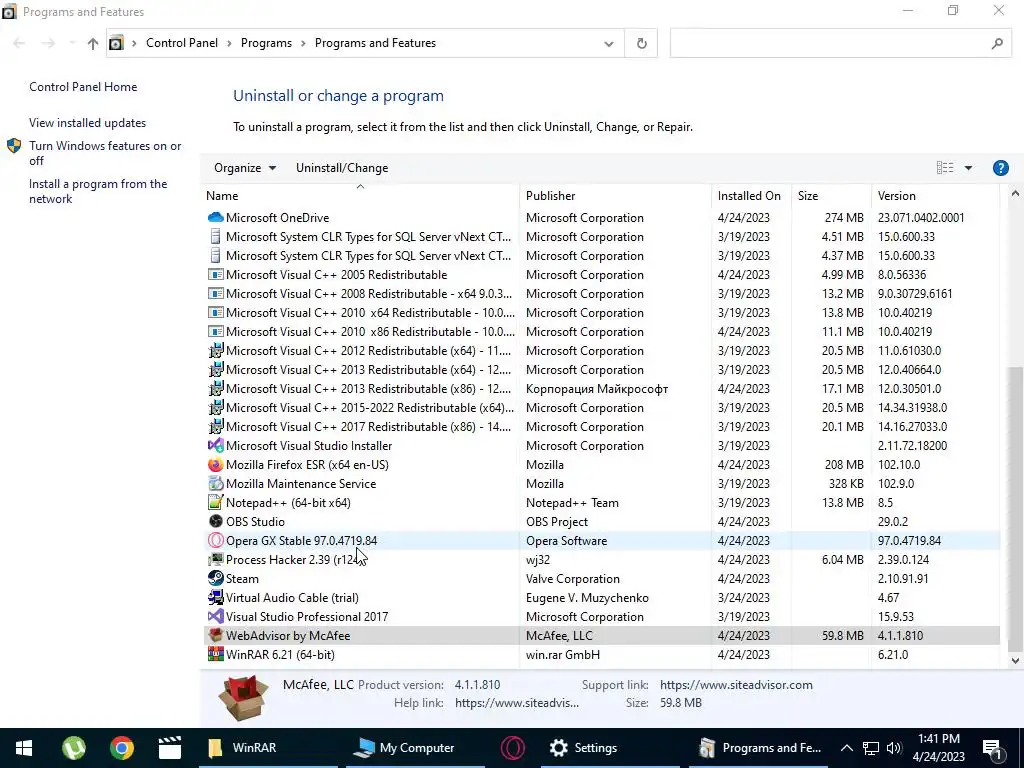
Task: Sort by the Name column header
Action: pyautogui.click(x=361, y=196)
